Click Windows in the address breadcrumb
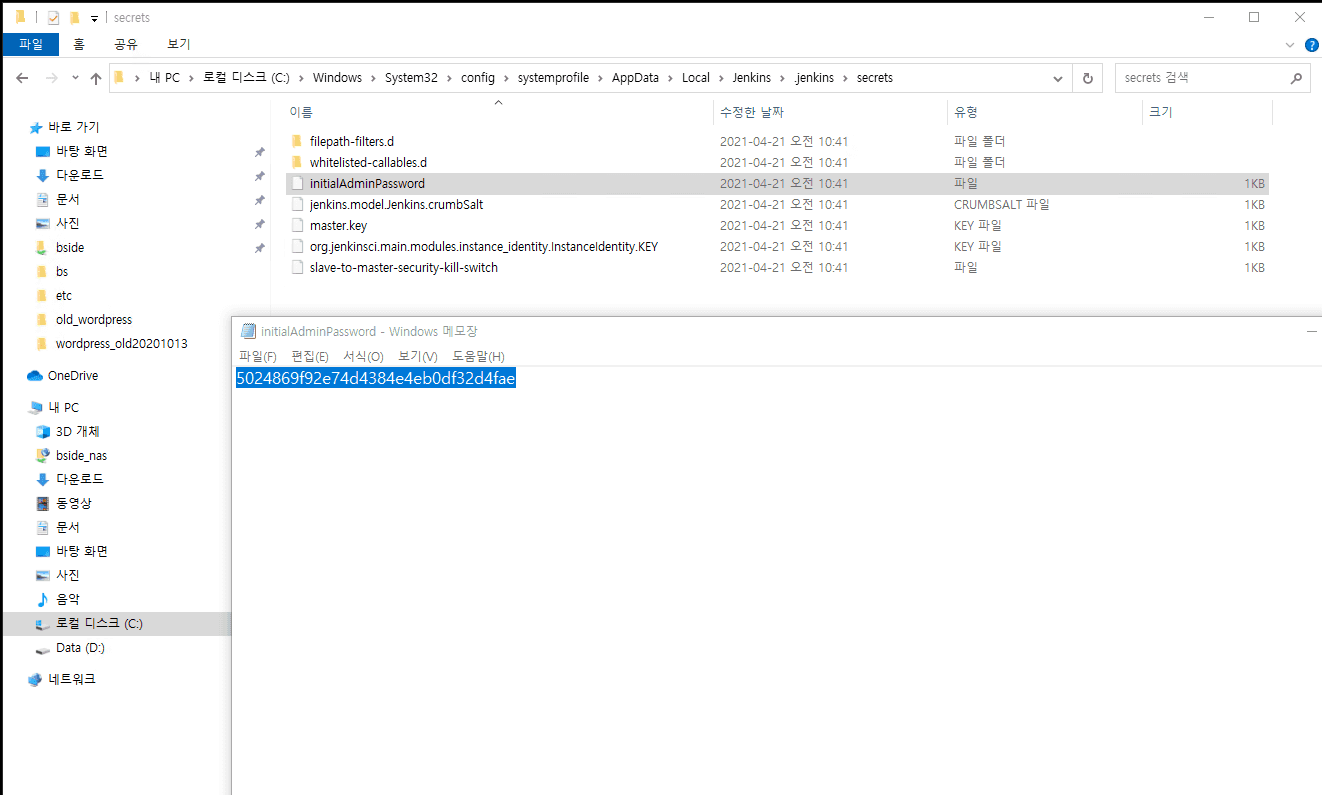 [x=337, y=78]
